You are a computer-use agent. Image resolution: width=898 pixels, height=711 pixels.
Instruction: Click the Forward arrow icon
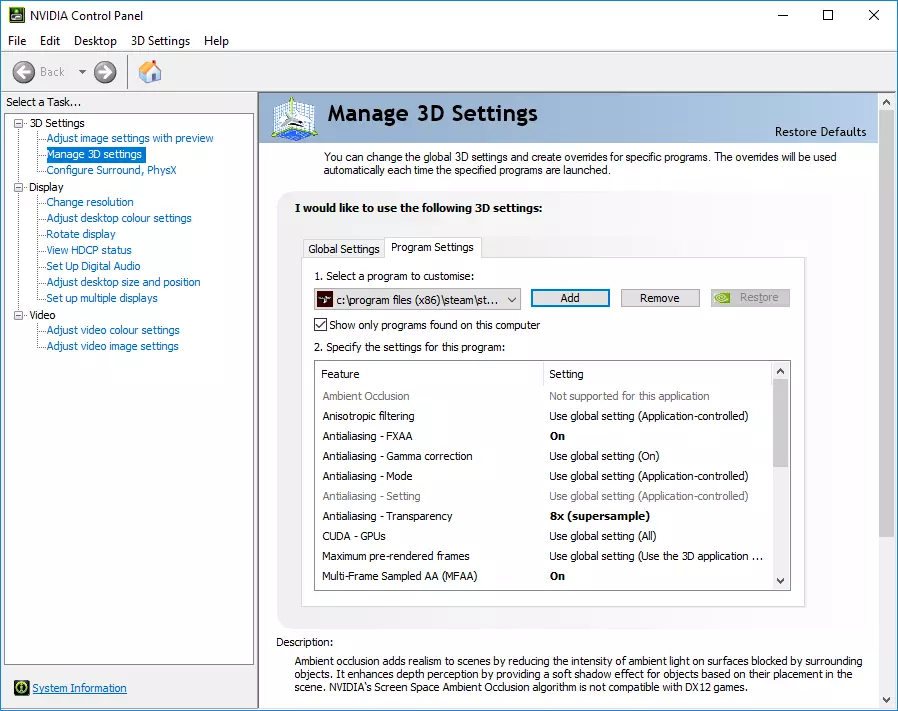click(105, 72)
